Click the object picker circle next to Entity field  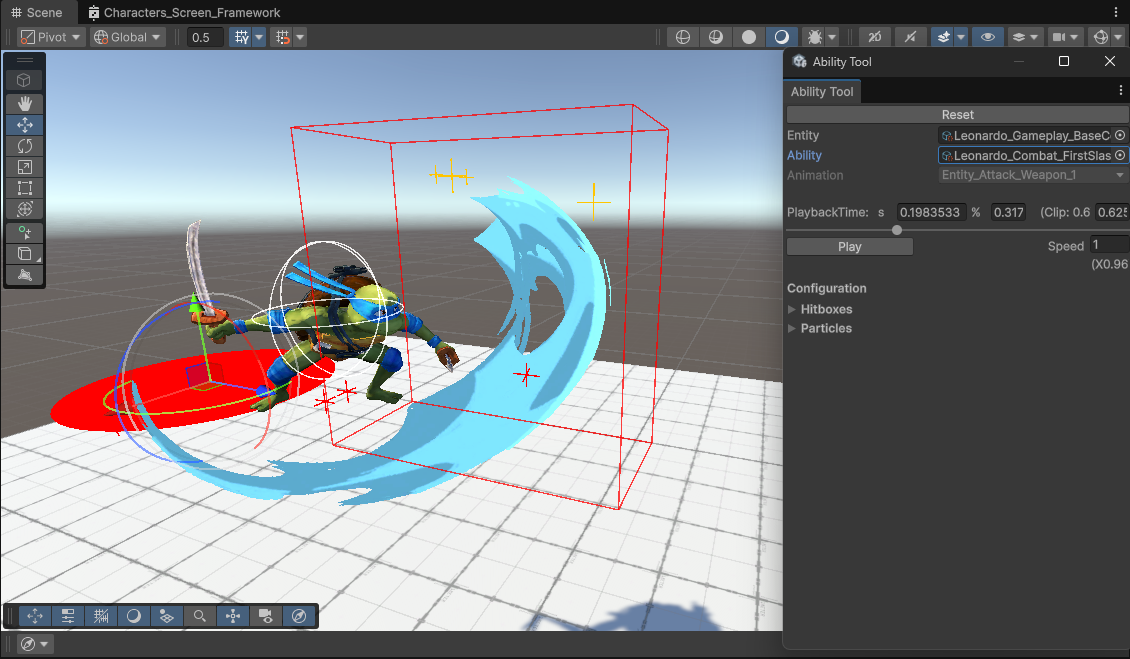pos(1120,135)
